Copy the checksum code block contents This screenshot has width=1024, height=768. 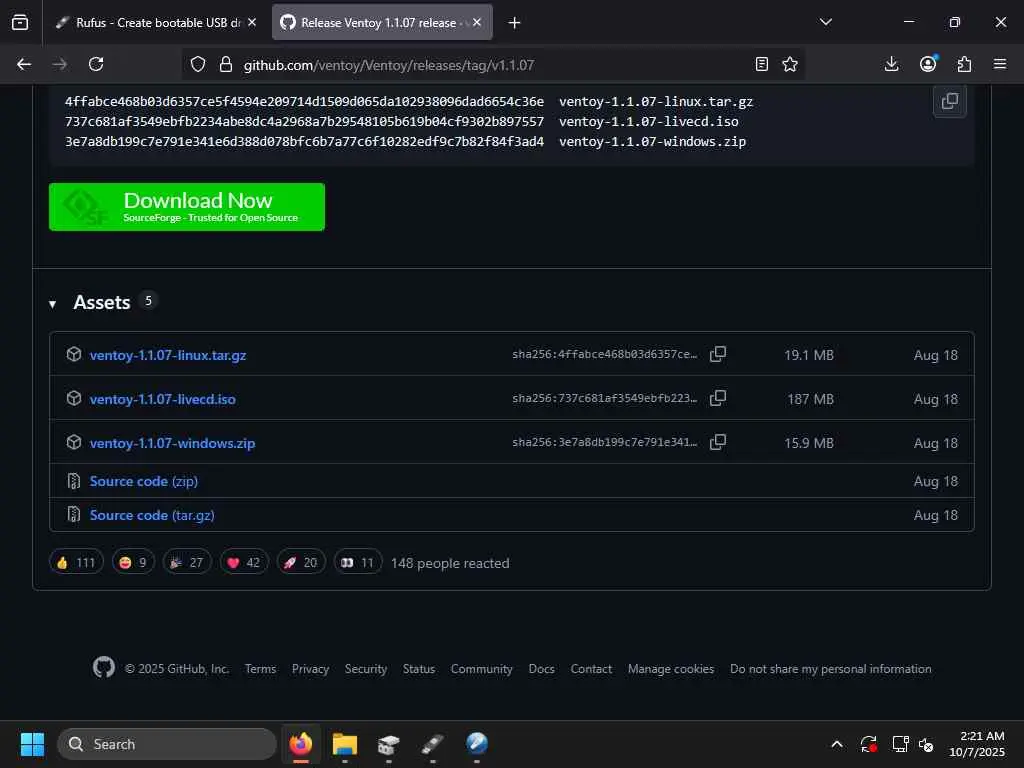pyautogui.click(x=950, y=101)
